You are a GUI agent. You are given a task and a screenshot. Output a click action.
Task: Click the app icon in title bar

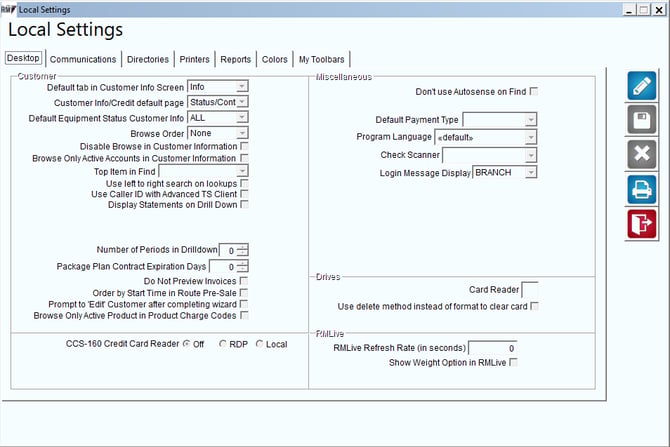[9, 9]
